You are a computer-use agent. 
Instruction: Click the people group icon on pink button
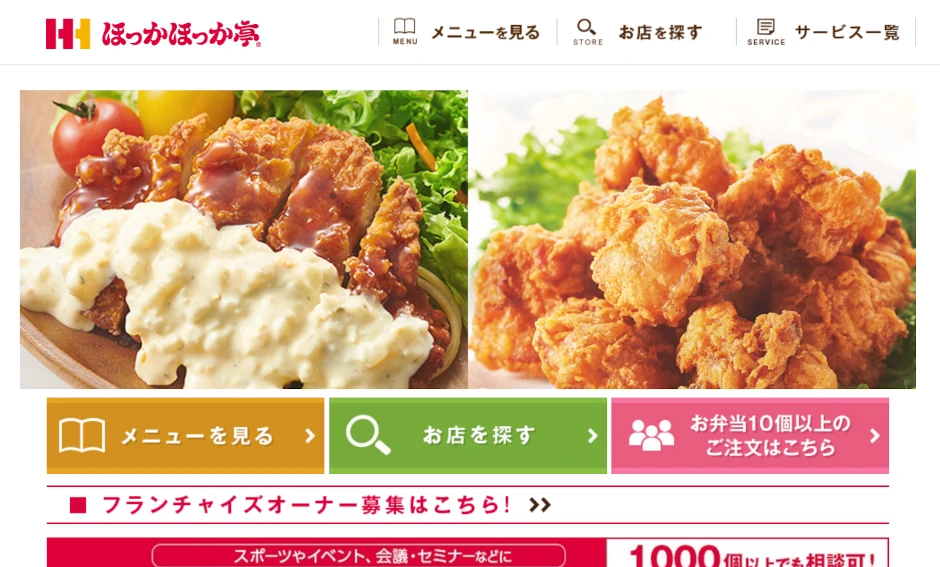click(651, 435)
